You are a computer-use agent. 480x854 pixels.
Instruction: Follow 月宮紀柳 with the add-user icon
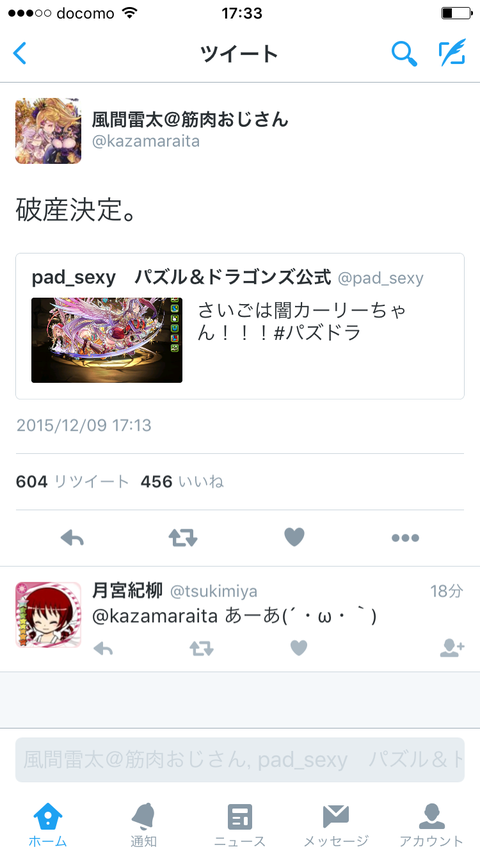[x=452, y=648]
